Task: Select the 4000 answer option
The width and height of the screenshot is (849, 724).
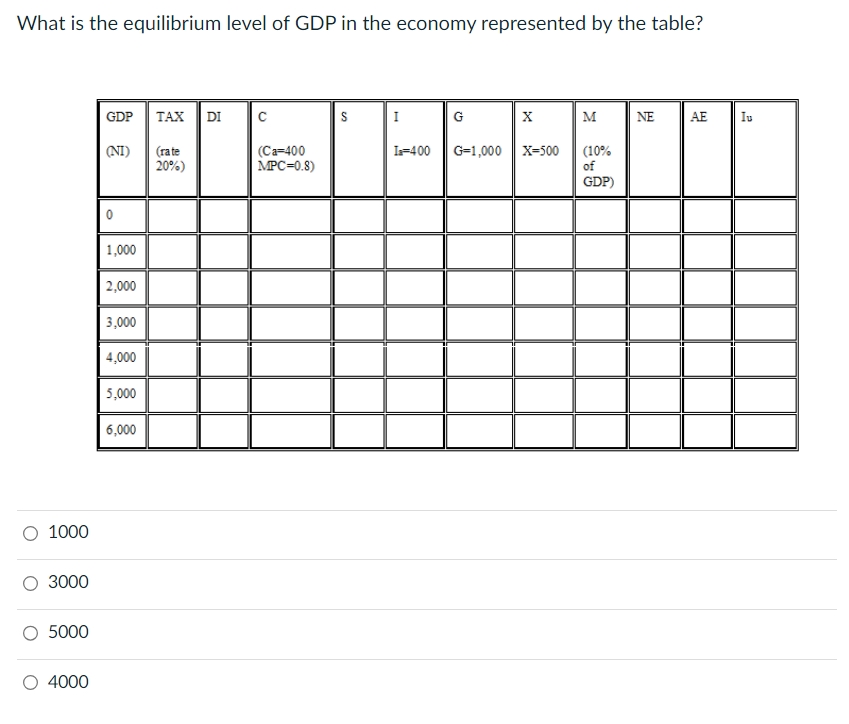Action: [x=32, y=681]
